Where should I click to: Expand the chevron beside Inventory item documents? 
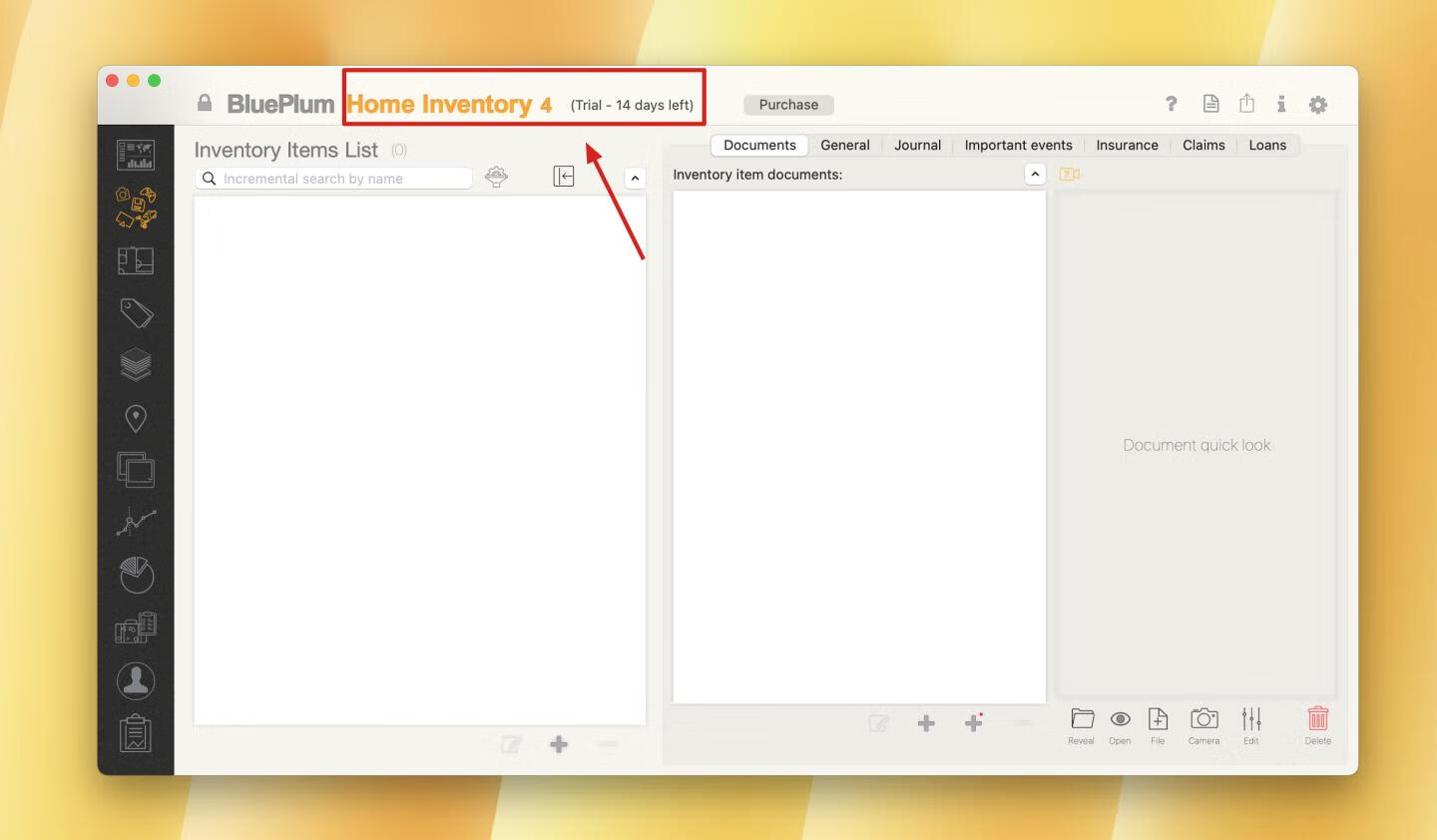click(1035, 174)
